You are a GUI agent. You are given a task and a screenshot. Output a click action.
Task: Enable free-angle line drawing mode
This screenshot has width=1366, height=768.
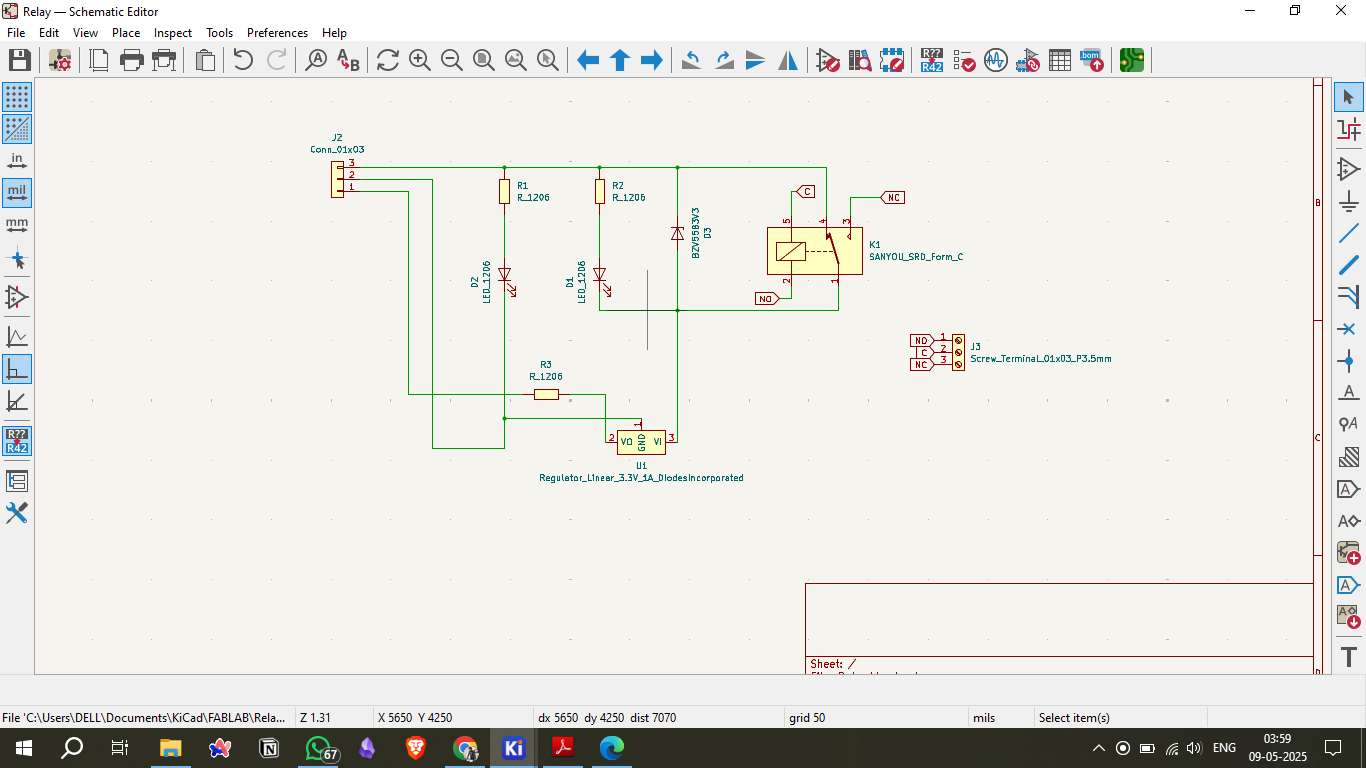pos(17,337)
